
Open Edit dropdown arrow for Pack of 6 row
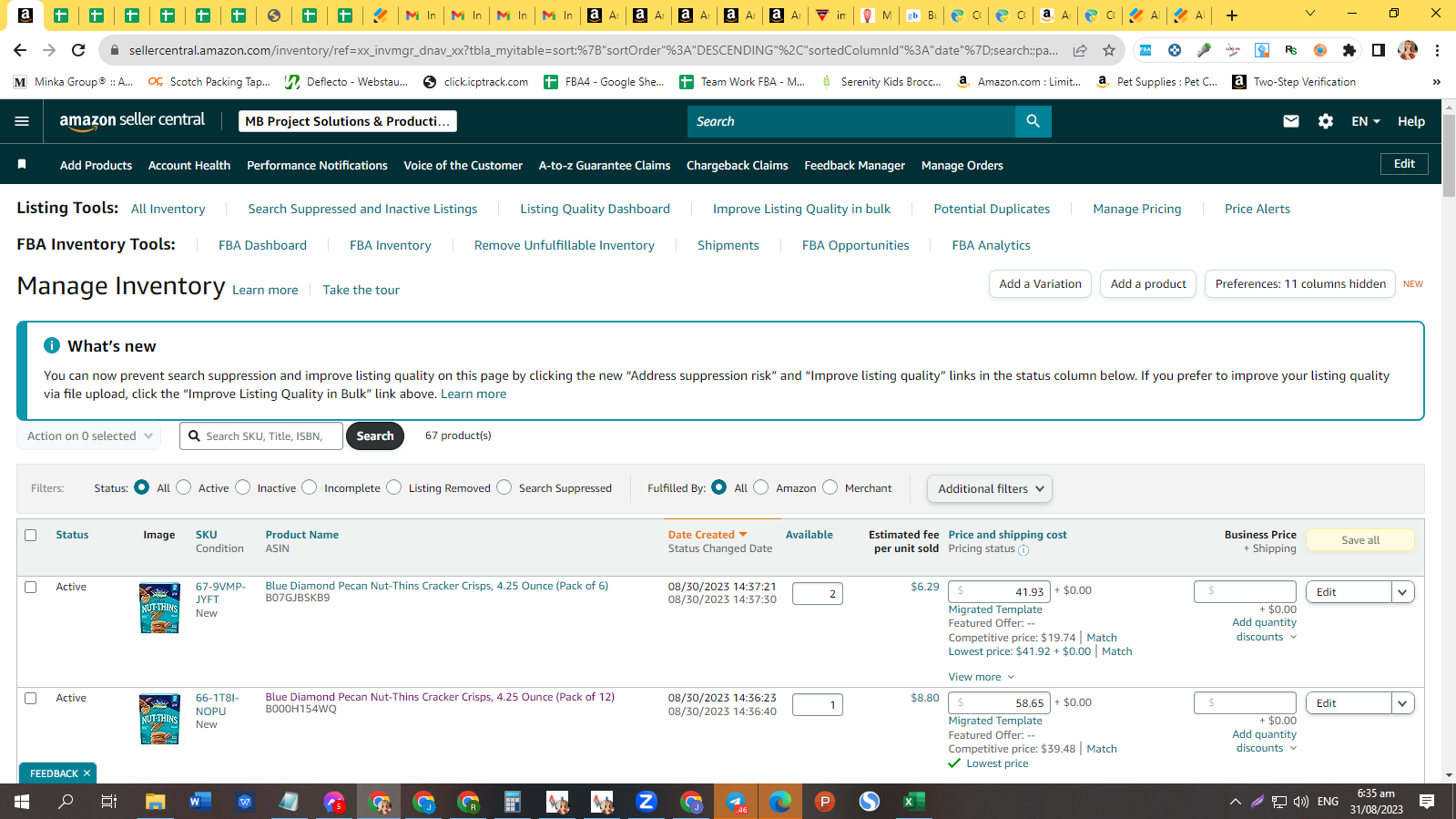point(1403,592)
